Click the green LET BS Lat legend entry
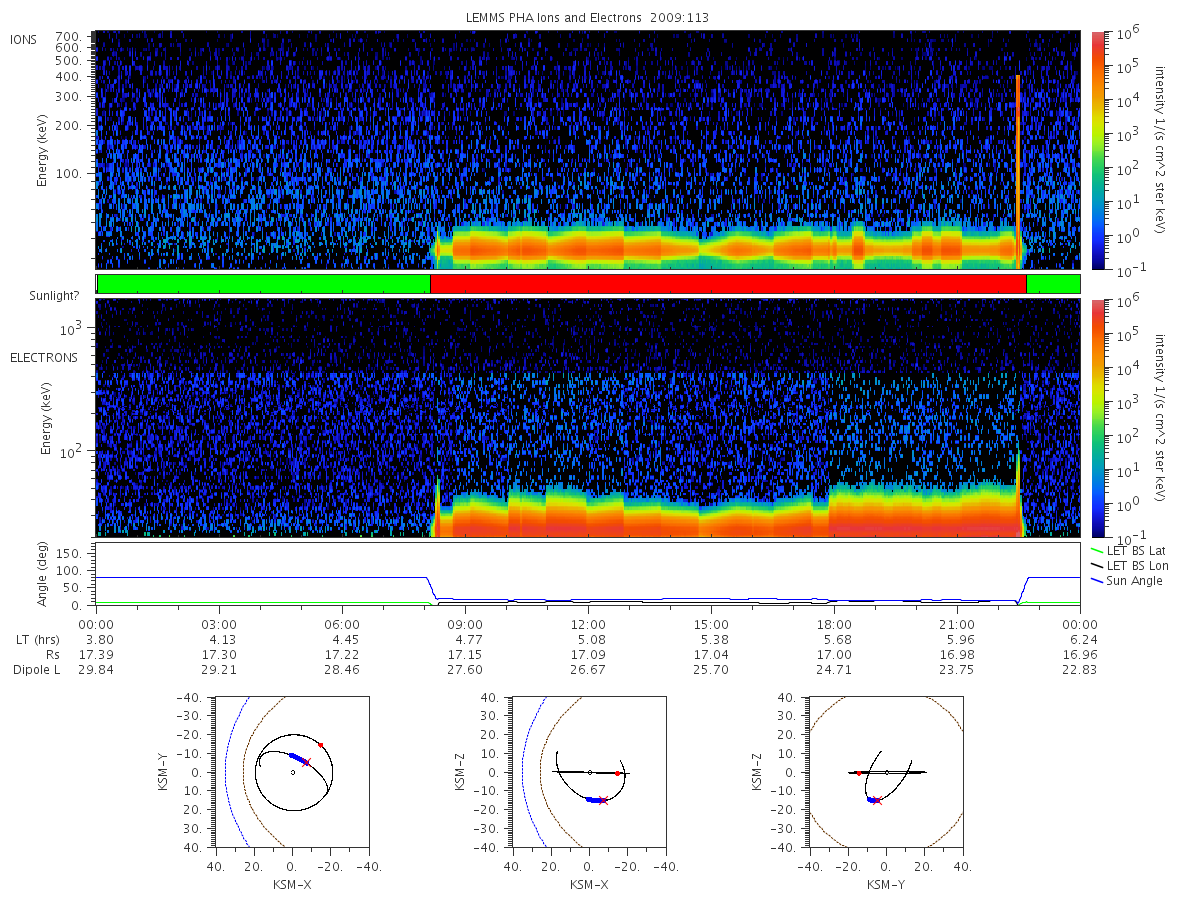The width and height of the screenshot is (1200, 900). 1128,551
